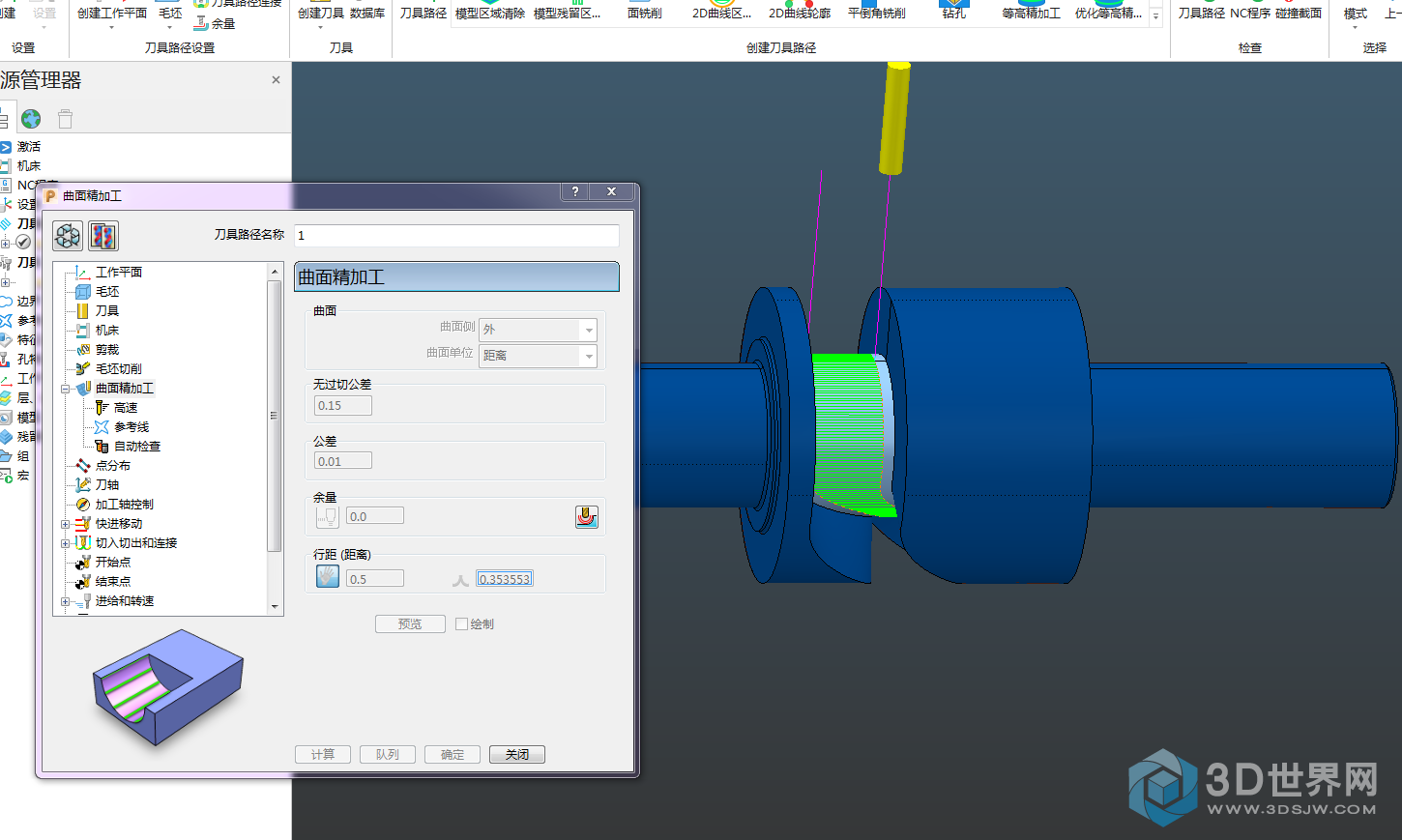Click the 预览 preview button

(x=410, y=624)
